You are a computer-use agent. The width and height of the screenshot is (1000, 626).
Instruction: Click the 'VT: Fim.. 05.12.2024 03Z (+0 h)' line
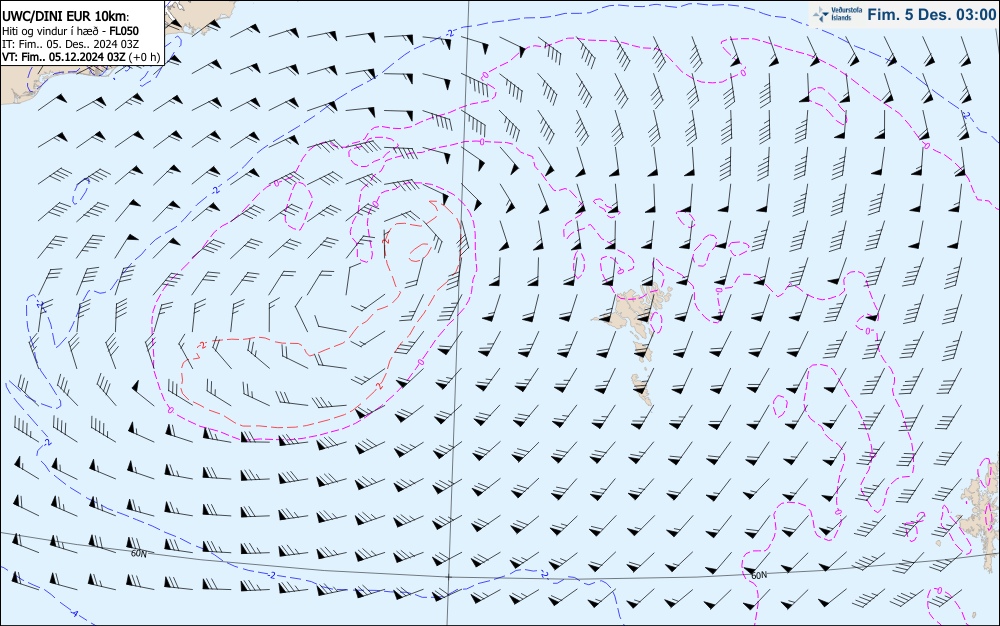(x=81, y=57)
